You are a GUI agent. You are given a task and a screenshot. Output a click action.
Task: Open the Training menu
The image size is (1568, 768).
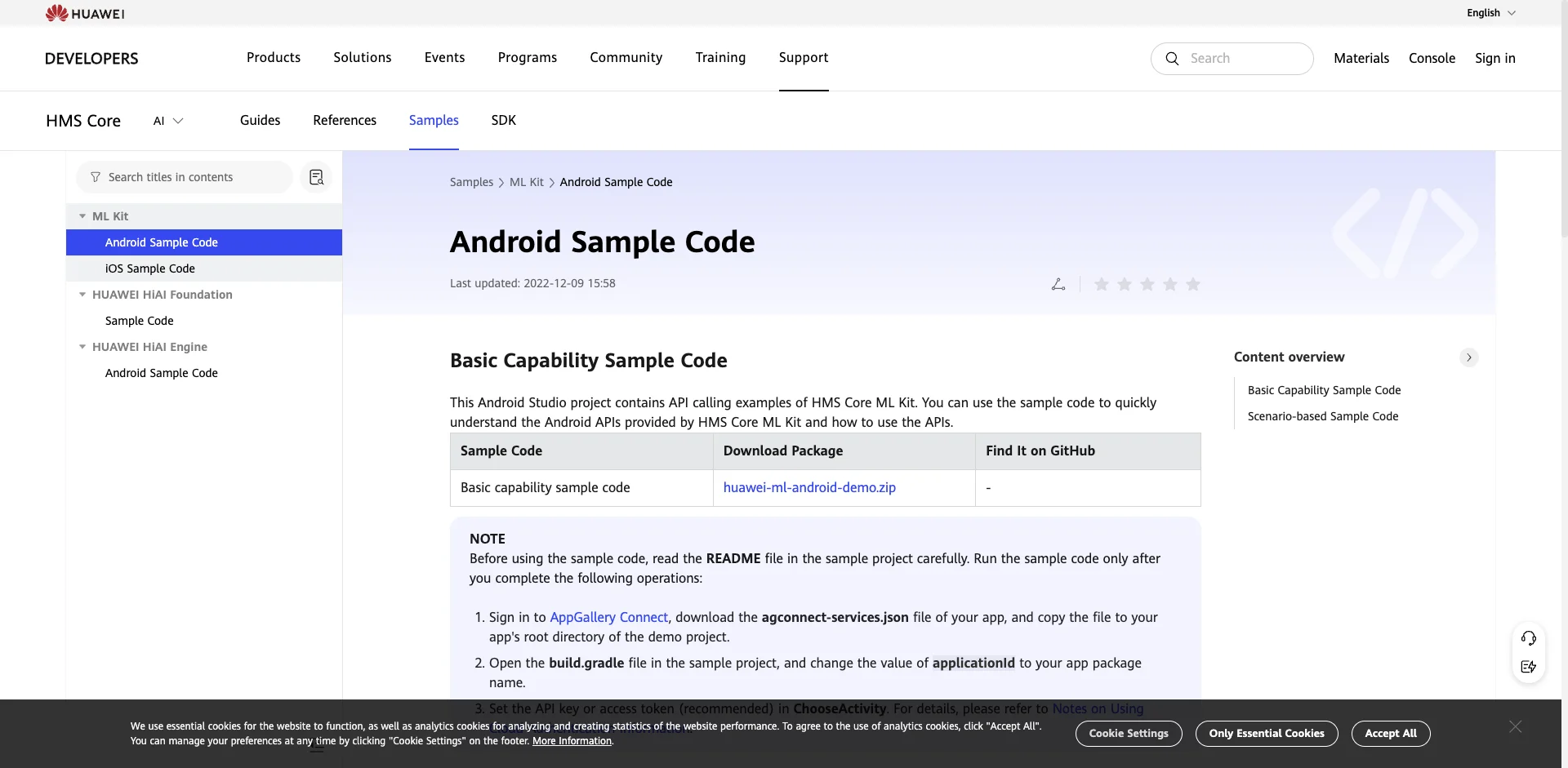tap(720, 57)
